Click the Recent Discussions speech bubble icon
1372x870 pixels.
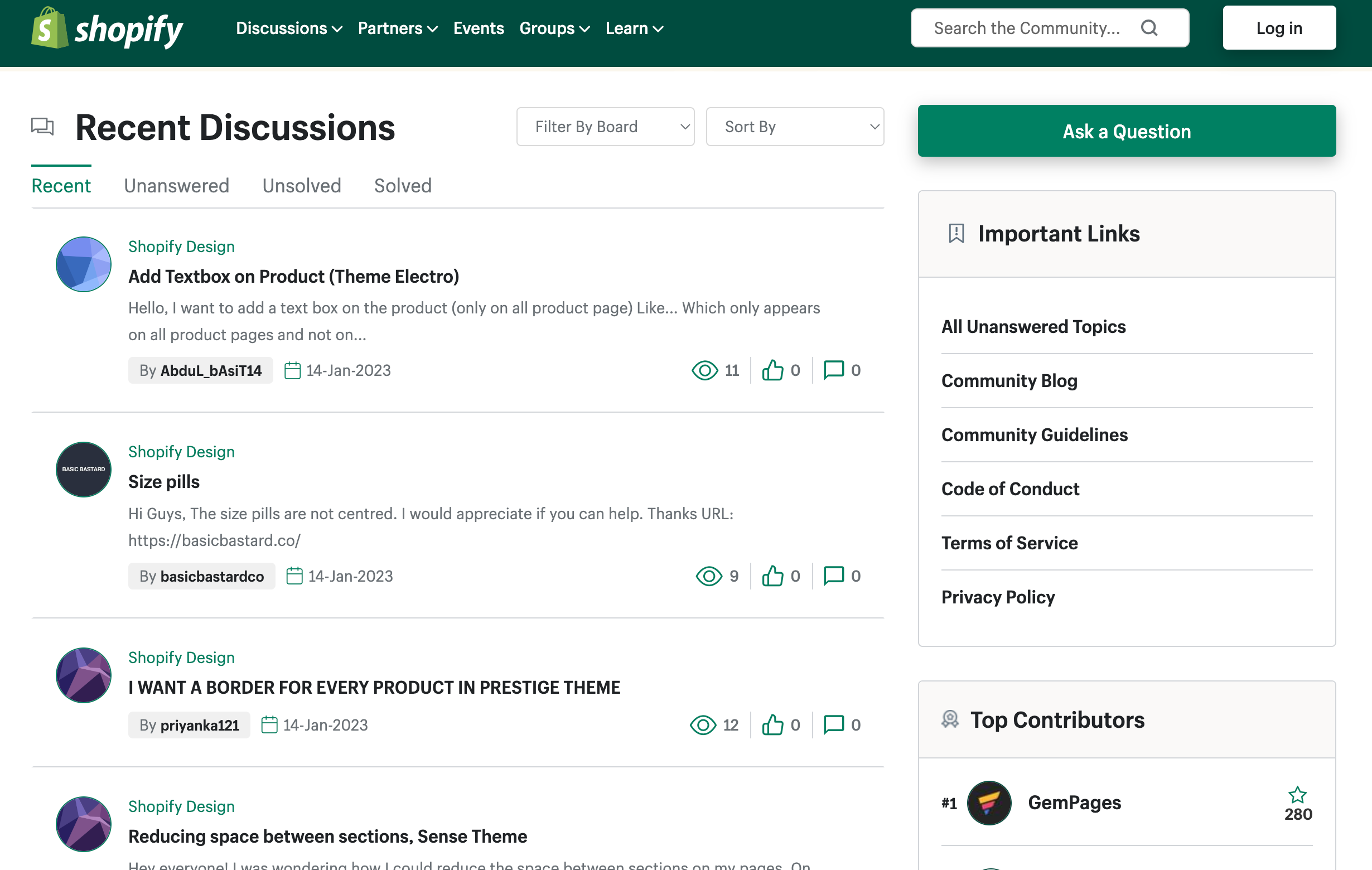coord(43,127)
